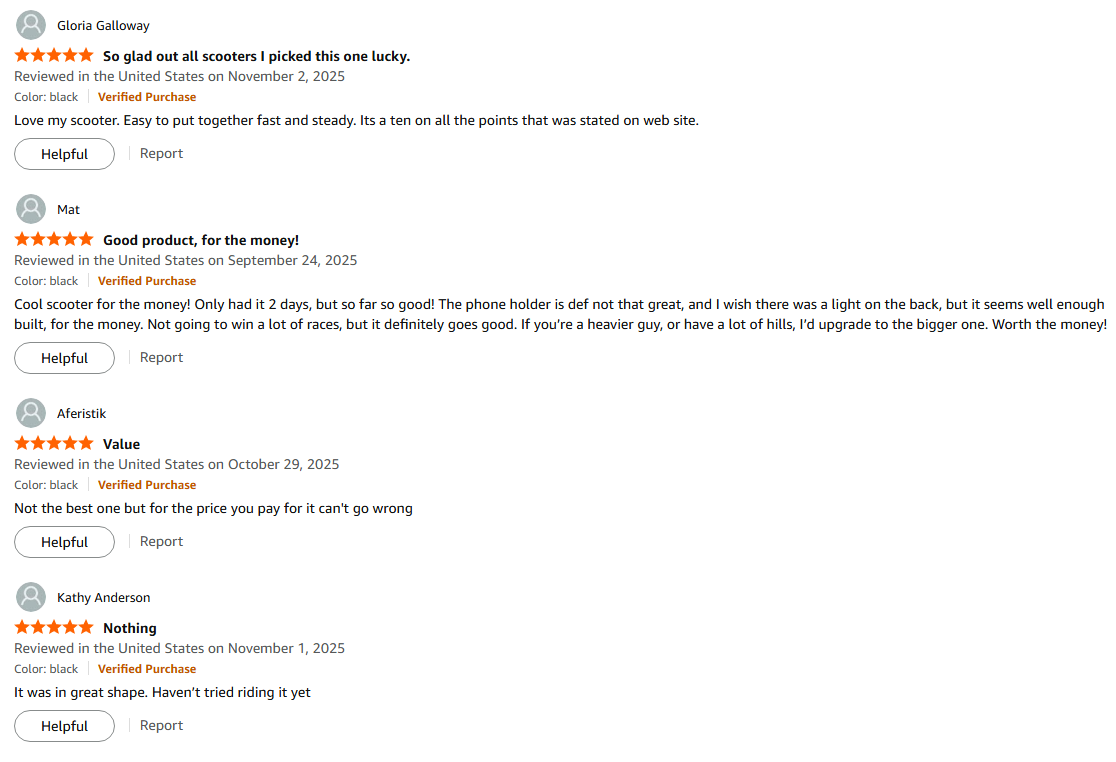This screenshot has width=1116, height=762.
Task: Mark Mat's review as Helpful
Action: [x=64, y=358]
